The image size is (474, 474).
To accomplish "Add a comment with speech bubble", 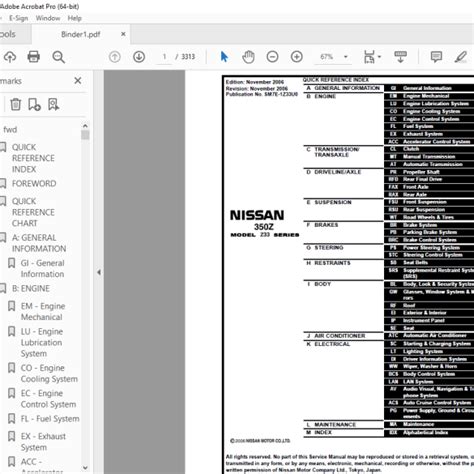I will (436, 57).
